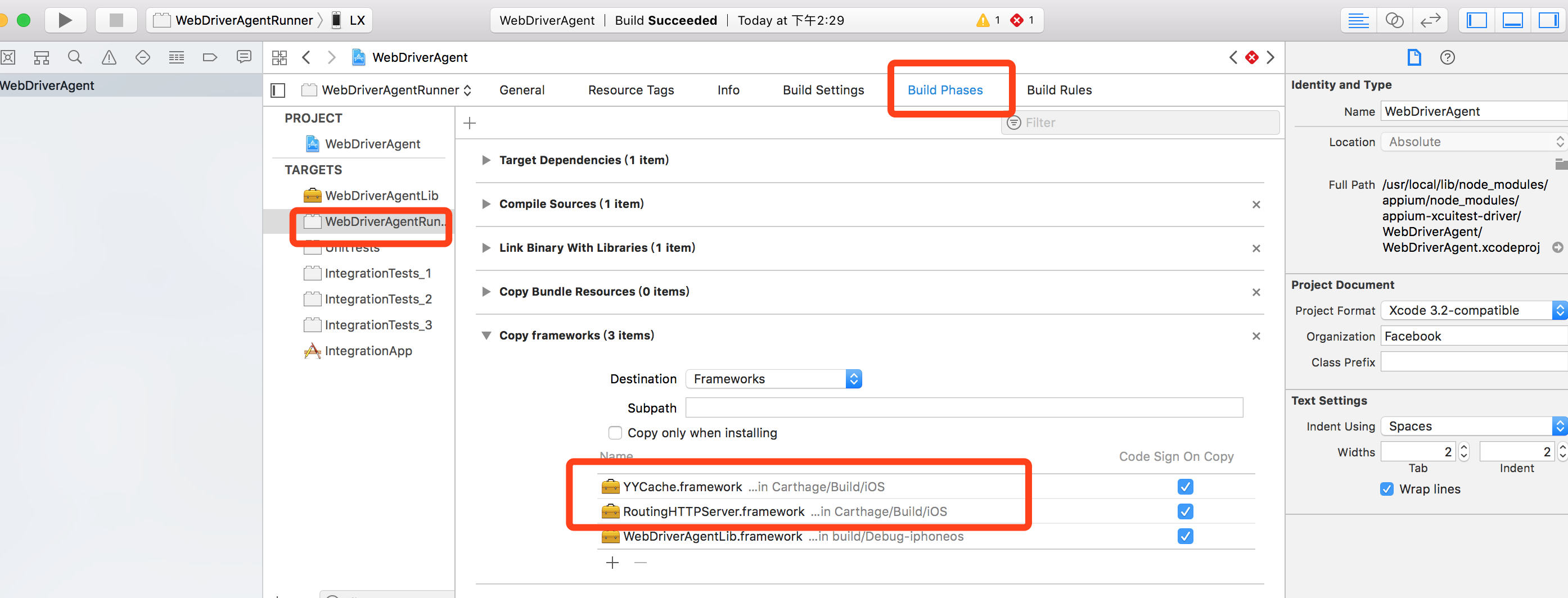The width and height of the screenshot is (1568, 598).
Task: Switch to the Standard editor
Action: 1358,20
